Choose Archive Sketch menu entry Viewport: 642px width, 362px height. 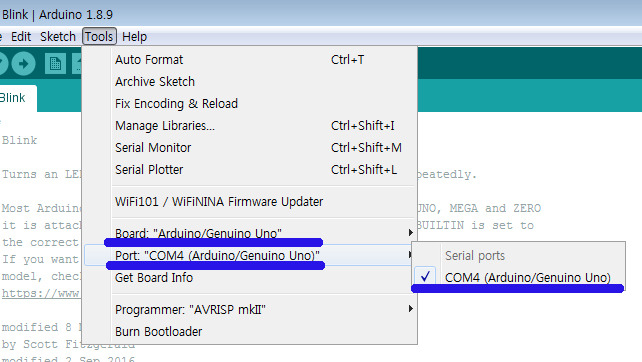[250, 81]
